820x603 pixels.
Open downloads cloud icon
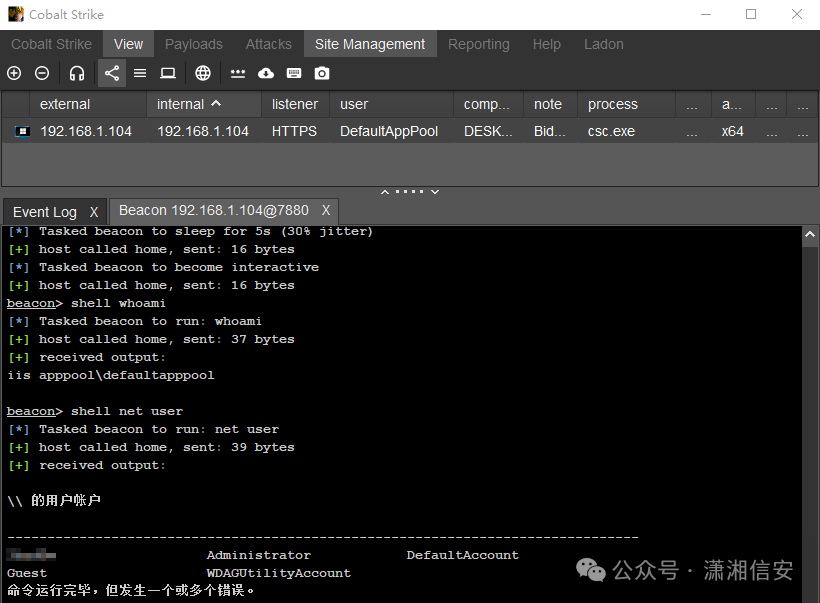266,73
